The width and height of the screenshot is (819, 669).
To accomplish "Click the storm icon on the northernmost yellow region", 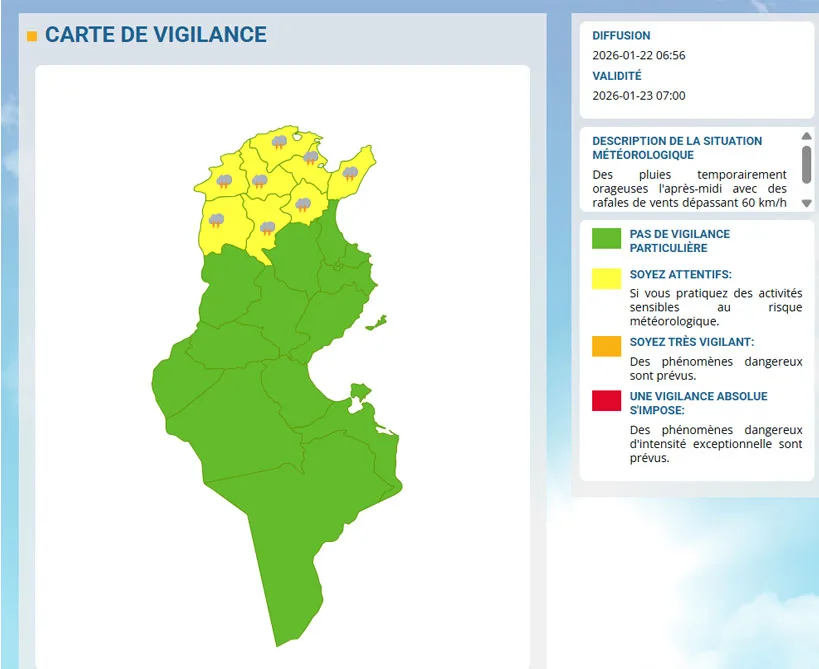I will (x=279, y=142).
